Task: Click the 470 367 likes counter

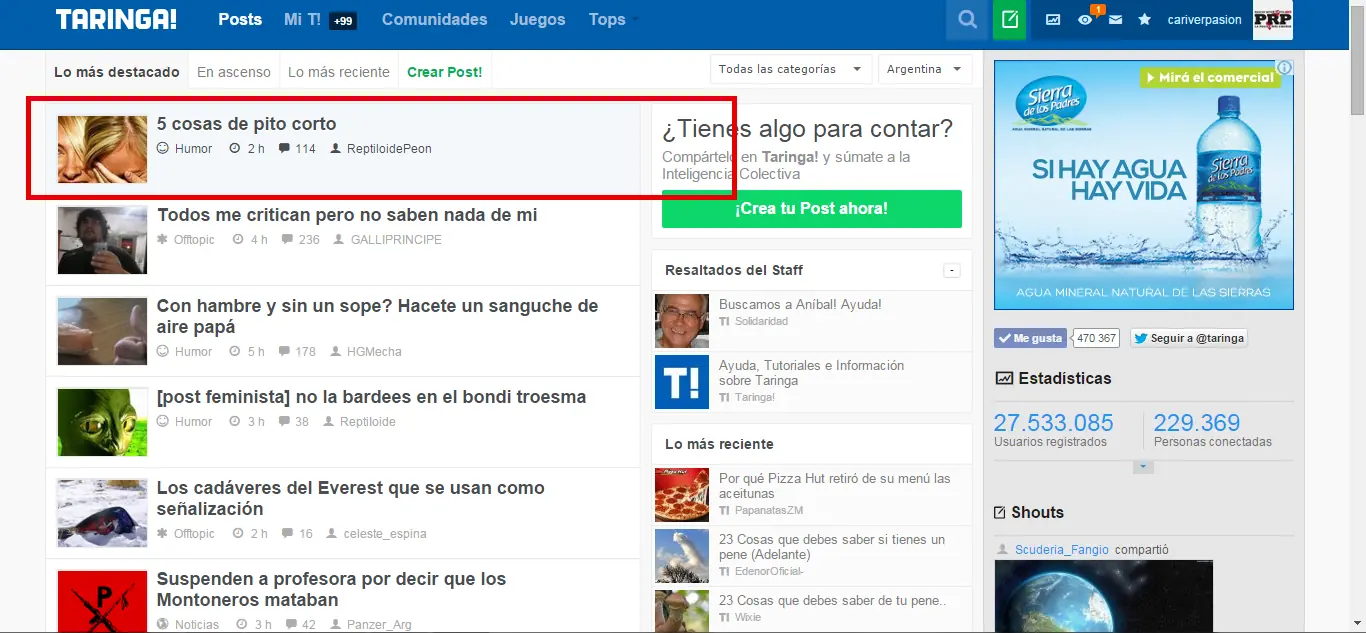Action: click(x=1096, y=338)
